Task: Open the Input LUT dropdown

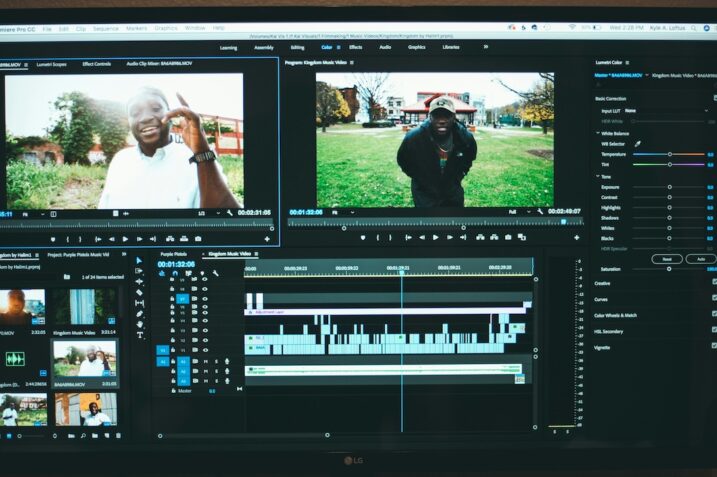Action: click(x=666, y=111)
